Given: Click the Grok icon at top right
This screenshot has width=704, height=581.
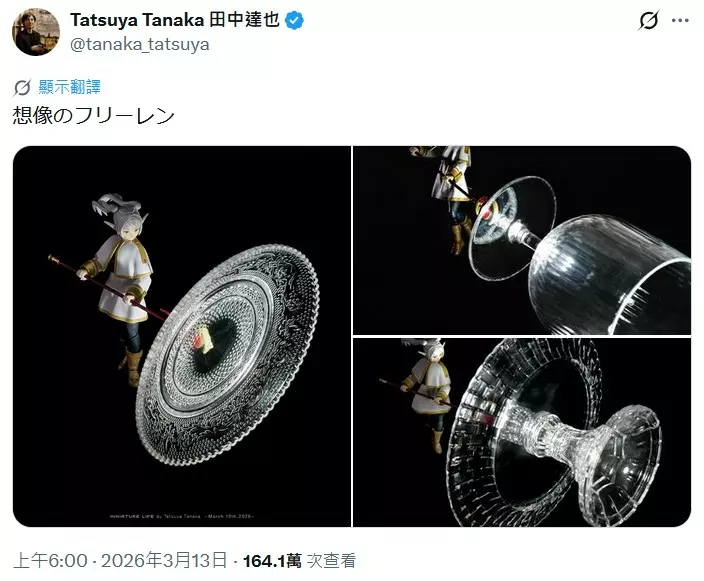Looking at the screenshot, I should click(648, 21).
